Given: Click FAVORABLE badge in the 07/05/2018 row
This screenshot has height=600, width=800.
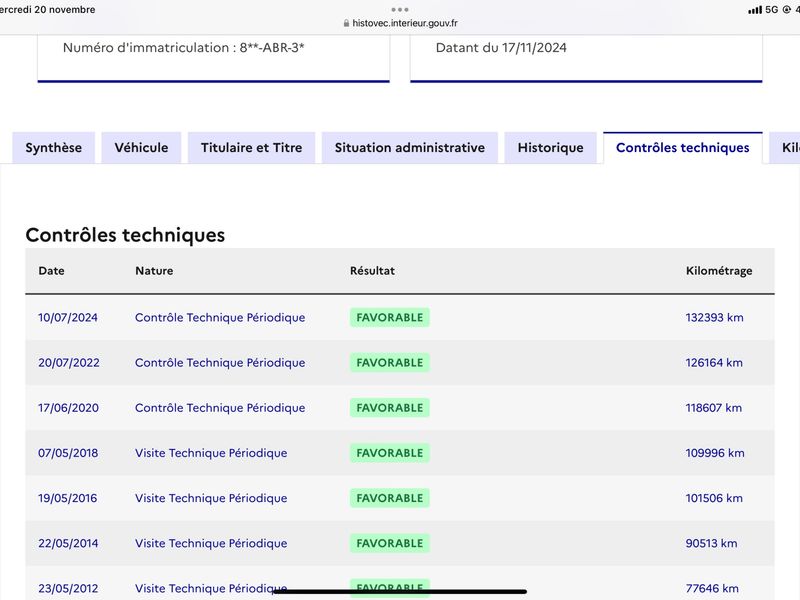Looking at the screenshot, I should coord(390,453).
